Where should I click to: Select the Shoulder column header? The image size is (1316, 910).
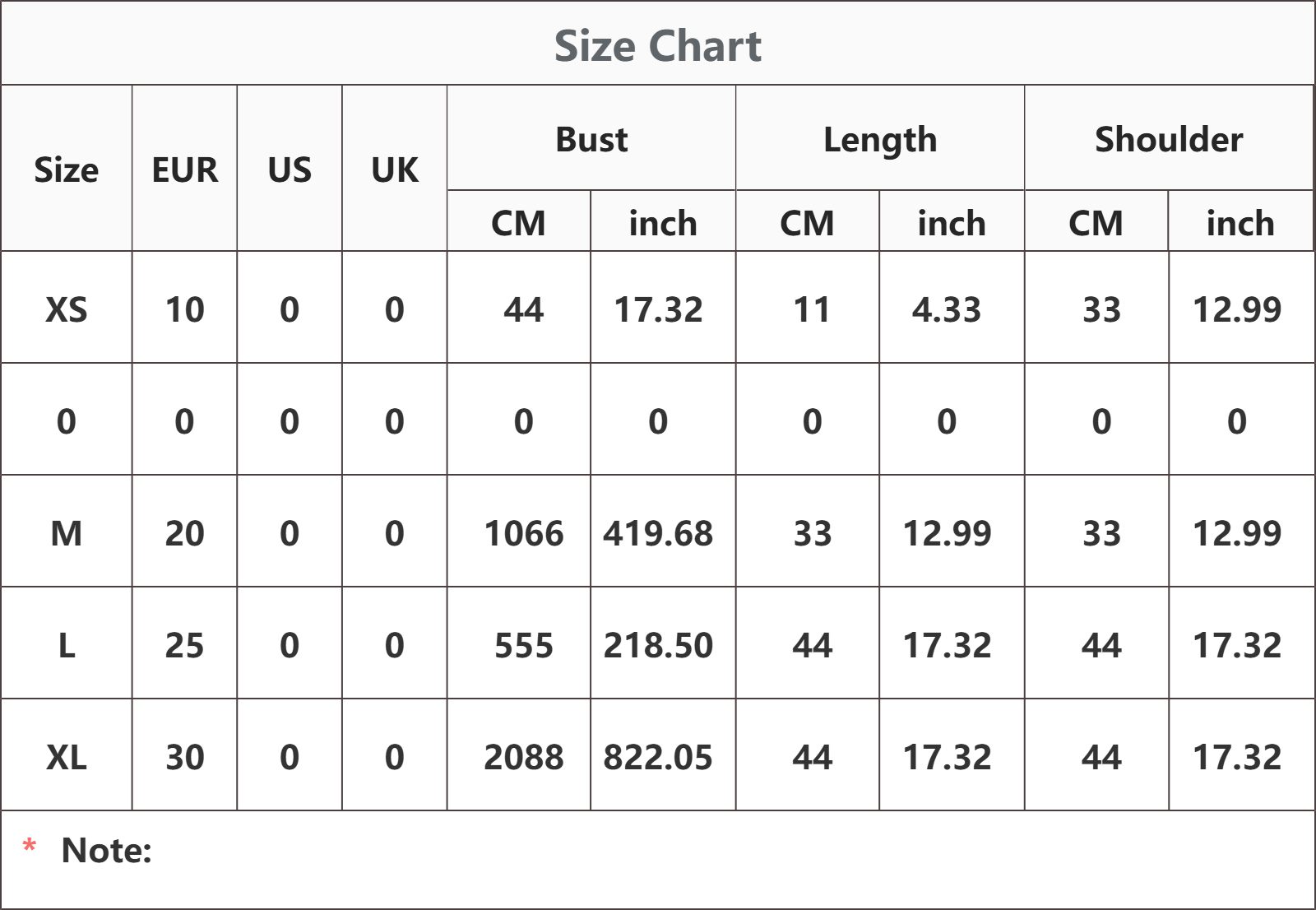click(1169, 139)
